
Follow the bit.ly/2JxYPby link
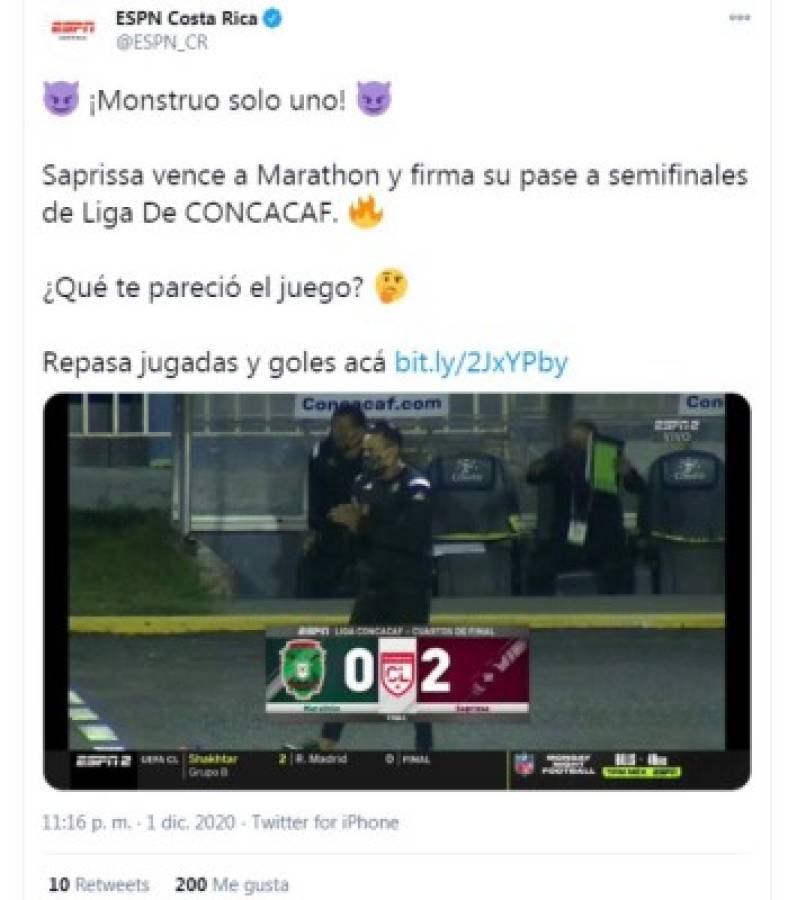point(481,363)
